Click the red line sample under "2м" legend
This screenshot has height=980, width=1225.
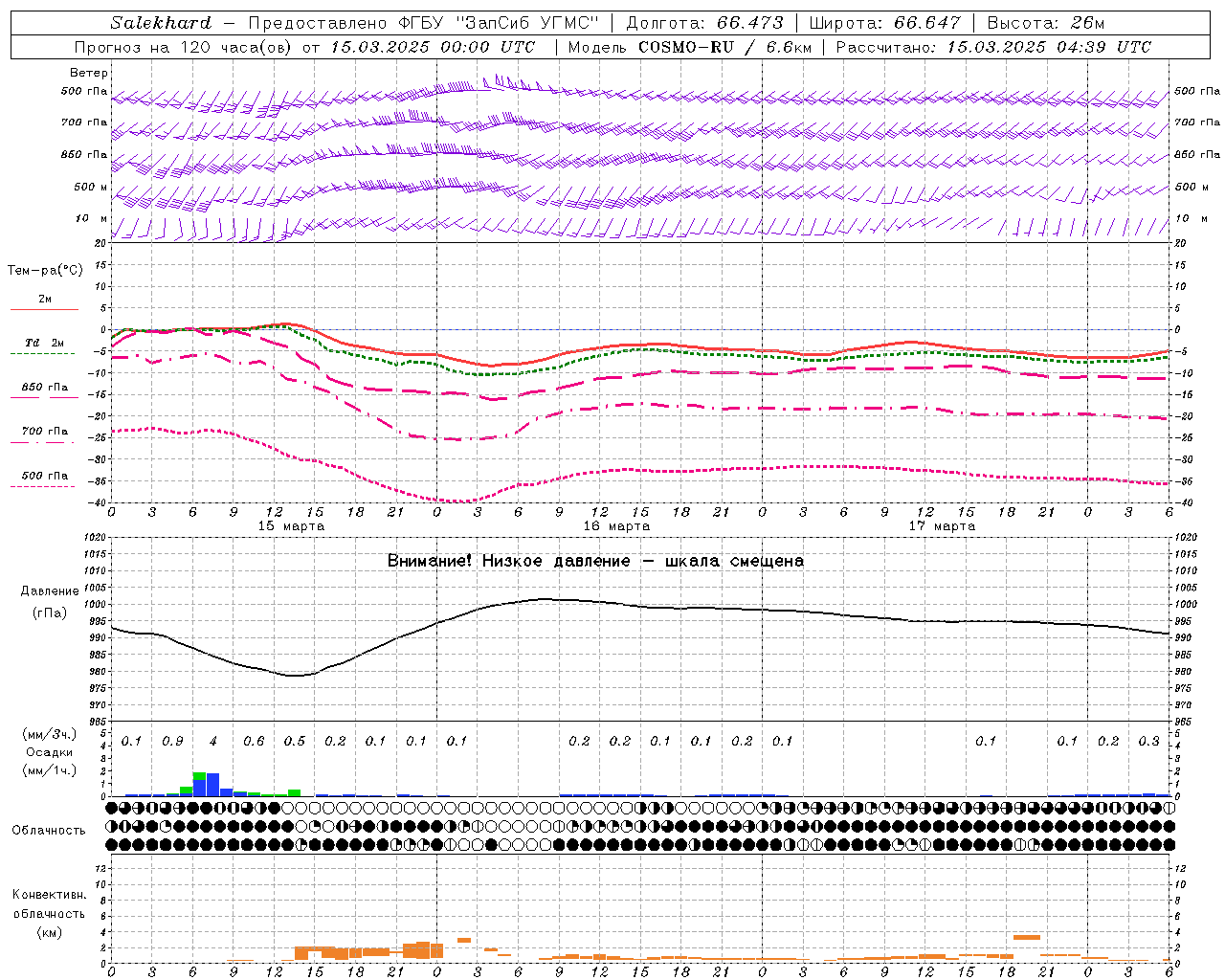44,309
